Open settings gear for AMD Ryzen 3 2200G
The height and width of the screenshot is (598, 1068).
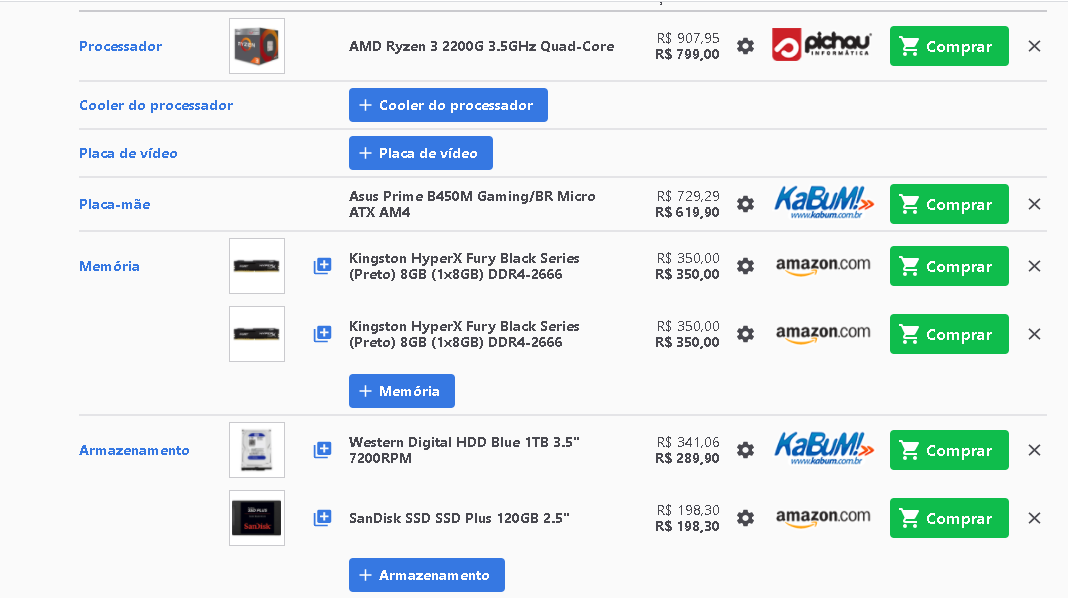[x=745, y=46]
